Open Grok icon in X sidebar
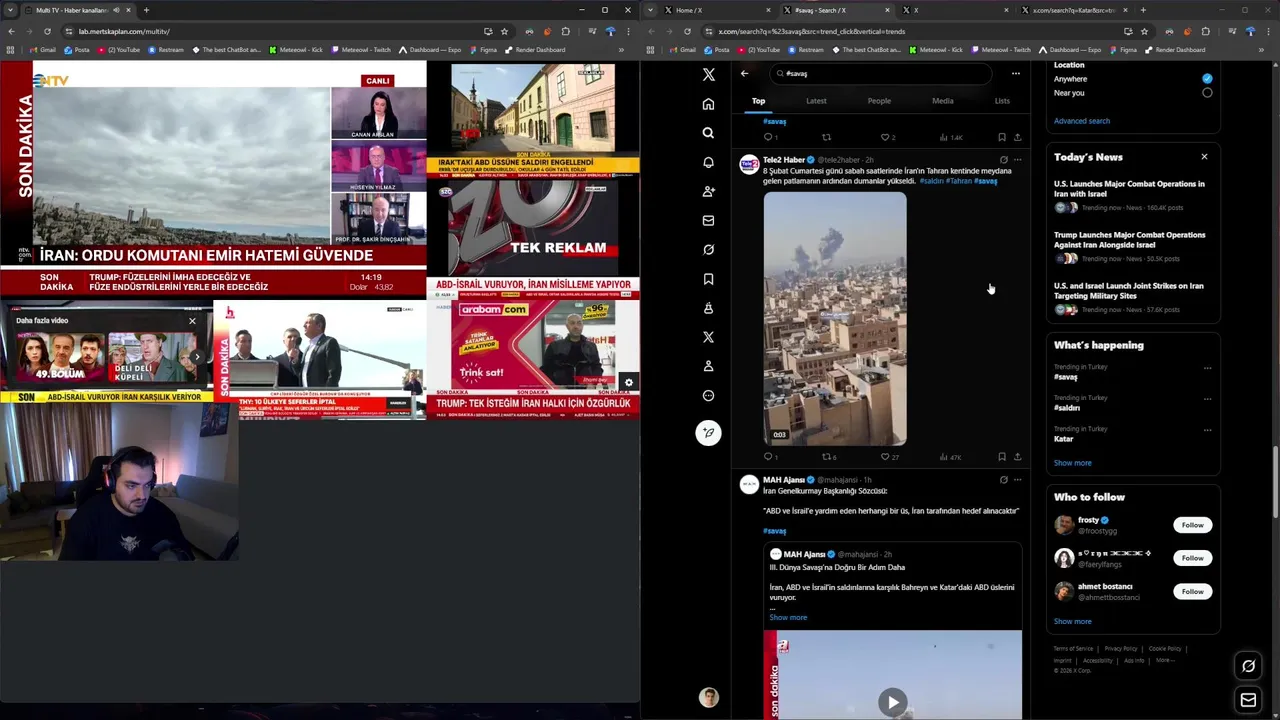1280x720 pixels. click(708, 249)
